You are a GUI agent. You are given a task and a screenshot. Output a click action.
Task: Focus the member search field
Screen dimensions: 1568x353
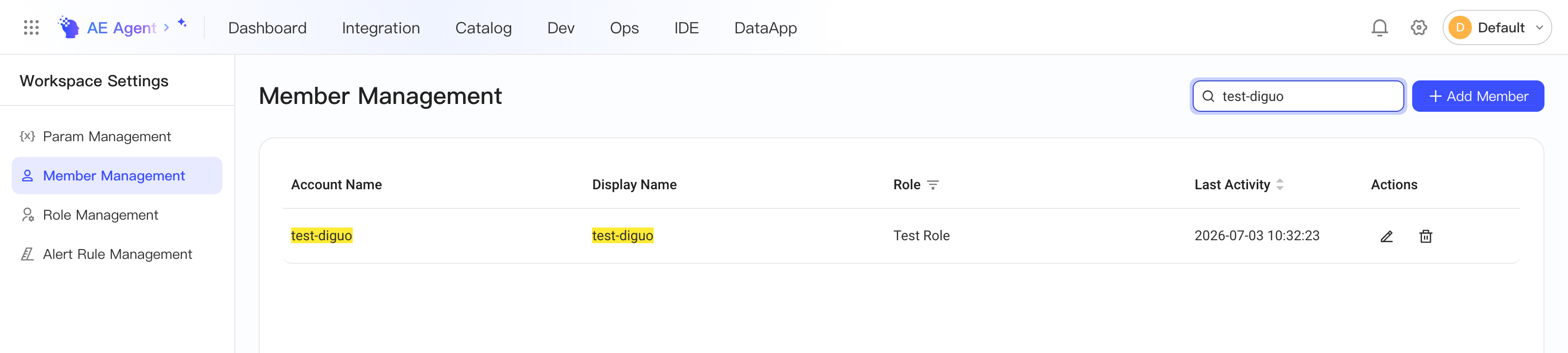click(x=1298, y=96)
